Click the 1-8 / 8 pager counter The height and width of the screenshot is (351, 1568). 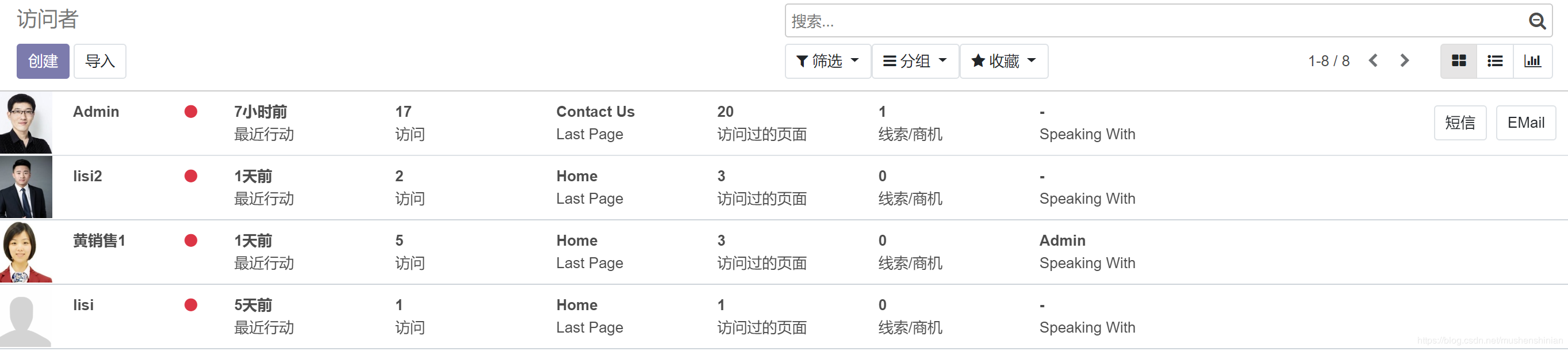pyautogui.click(x=1329, y=61)
